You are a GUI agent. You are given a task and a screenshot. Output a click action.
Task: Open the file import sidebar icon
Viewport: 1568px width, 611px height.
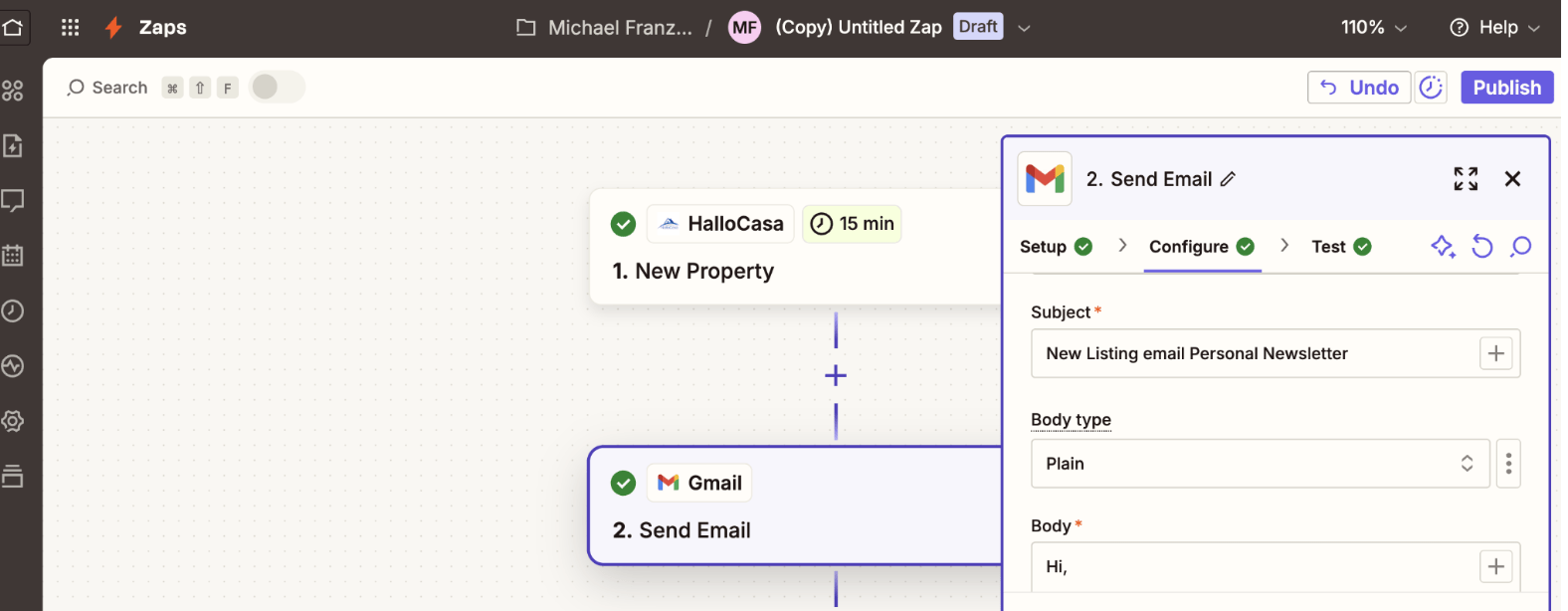click(13, 146)
